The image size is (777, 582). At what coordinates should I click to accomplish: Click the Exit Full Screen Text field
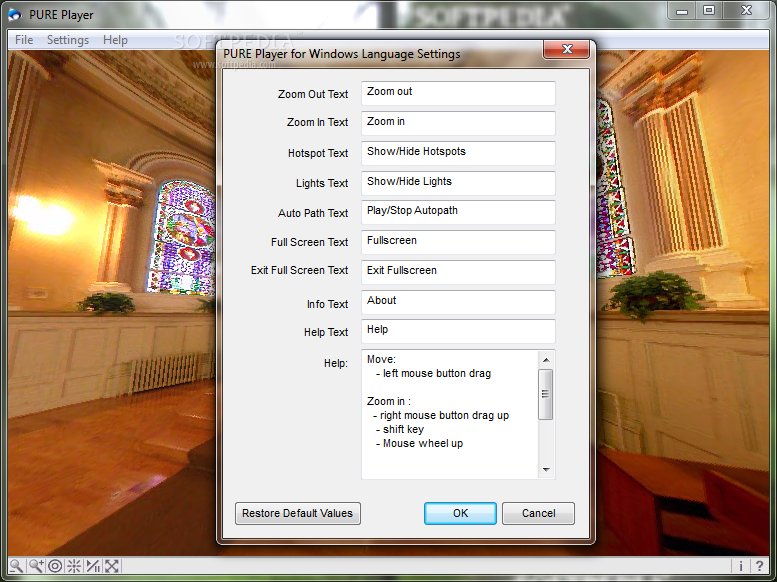coord(458,272)
